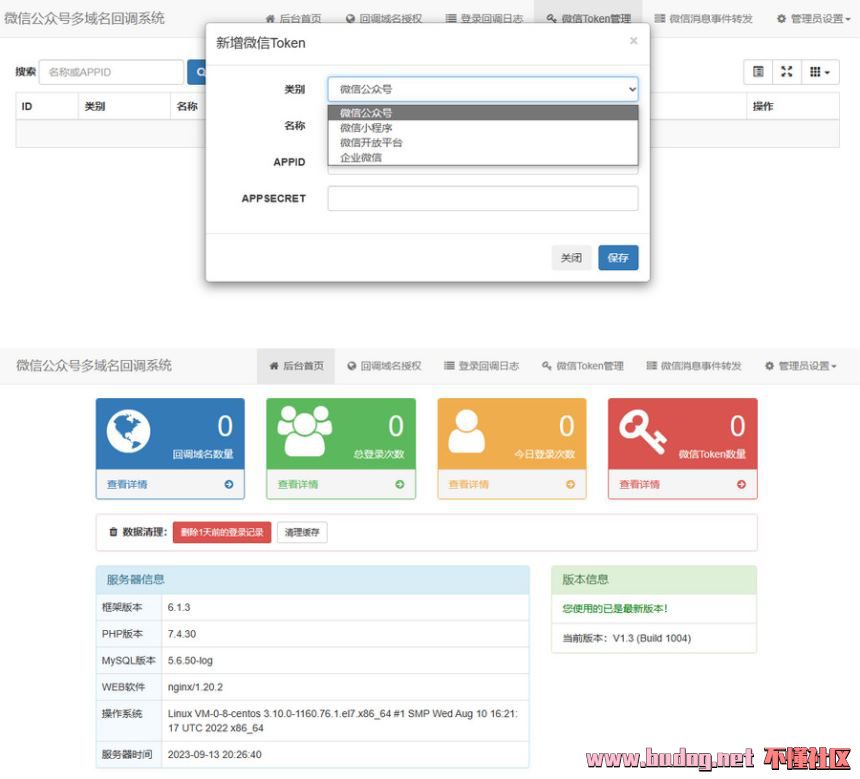This screenshot has width=860, height=779.
Task: Click the red 删除1天前的登录记录 button
Action: [222, 532]
